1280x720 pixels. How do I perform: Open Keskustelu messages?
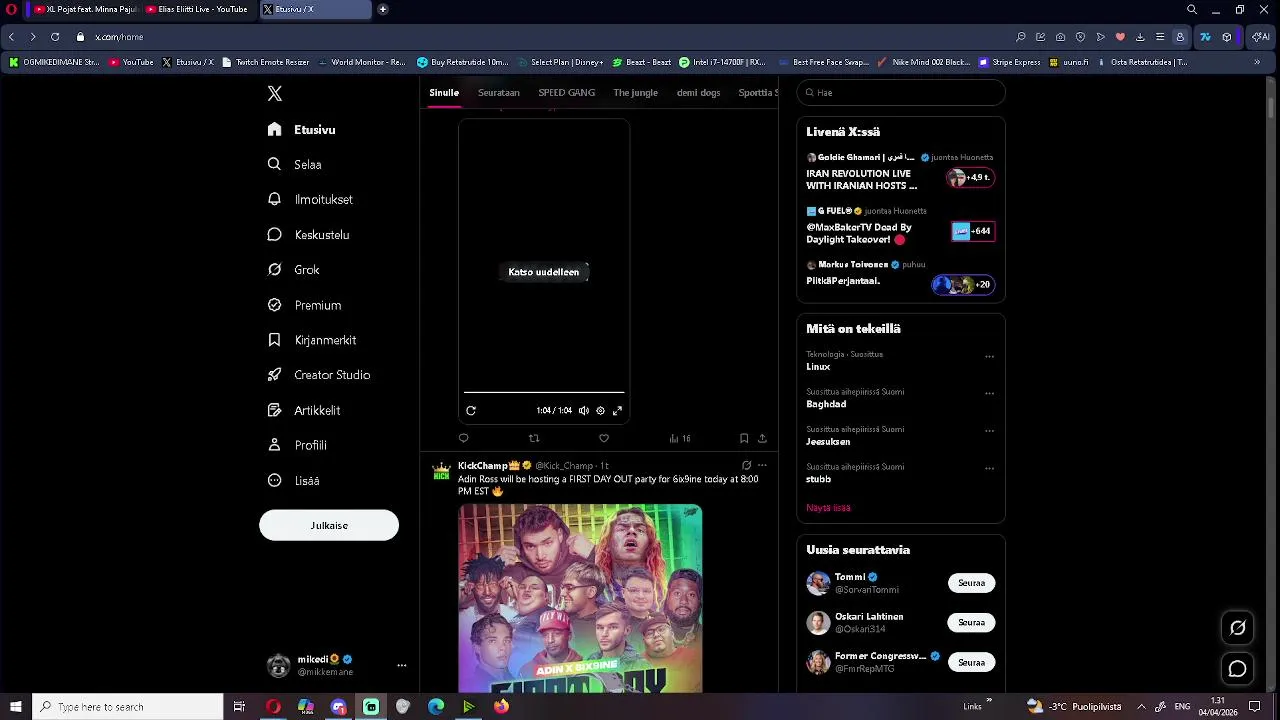[308, 235]
